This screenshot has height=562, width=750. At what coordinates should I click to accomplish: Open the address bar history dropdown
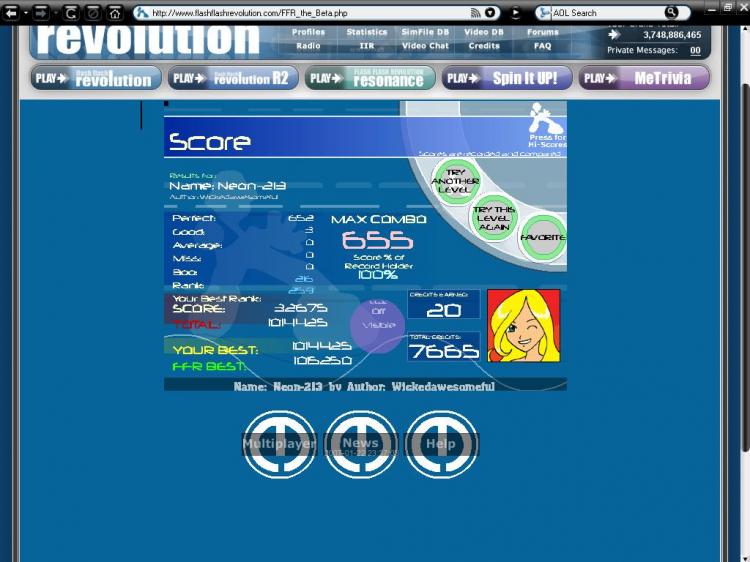(x=490, y=13)
